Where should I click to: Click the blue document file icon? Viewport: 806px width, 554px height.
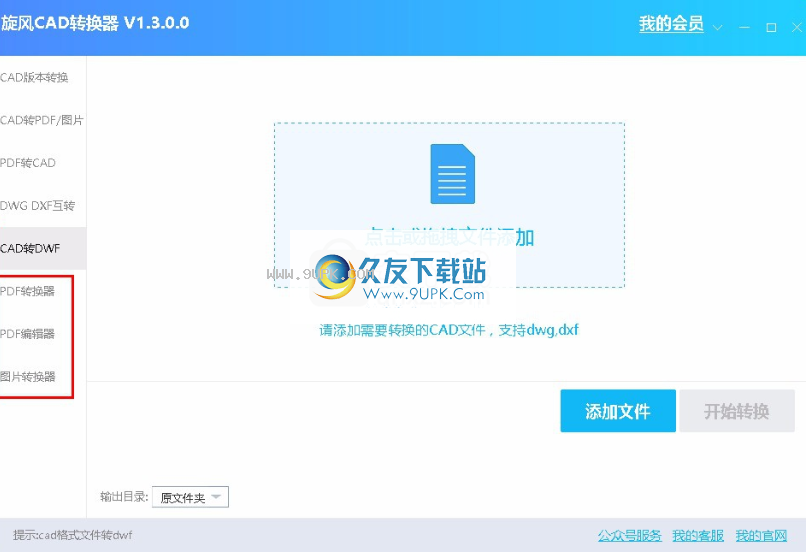click(452, 174)
